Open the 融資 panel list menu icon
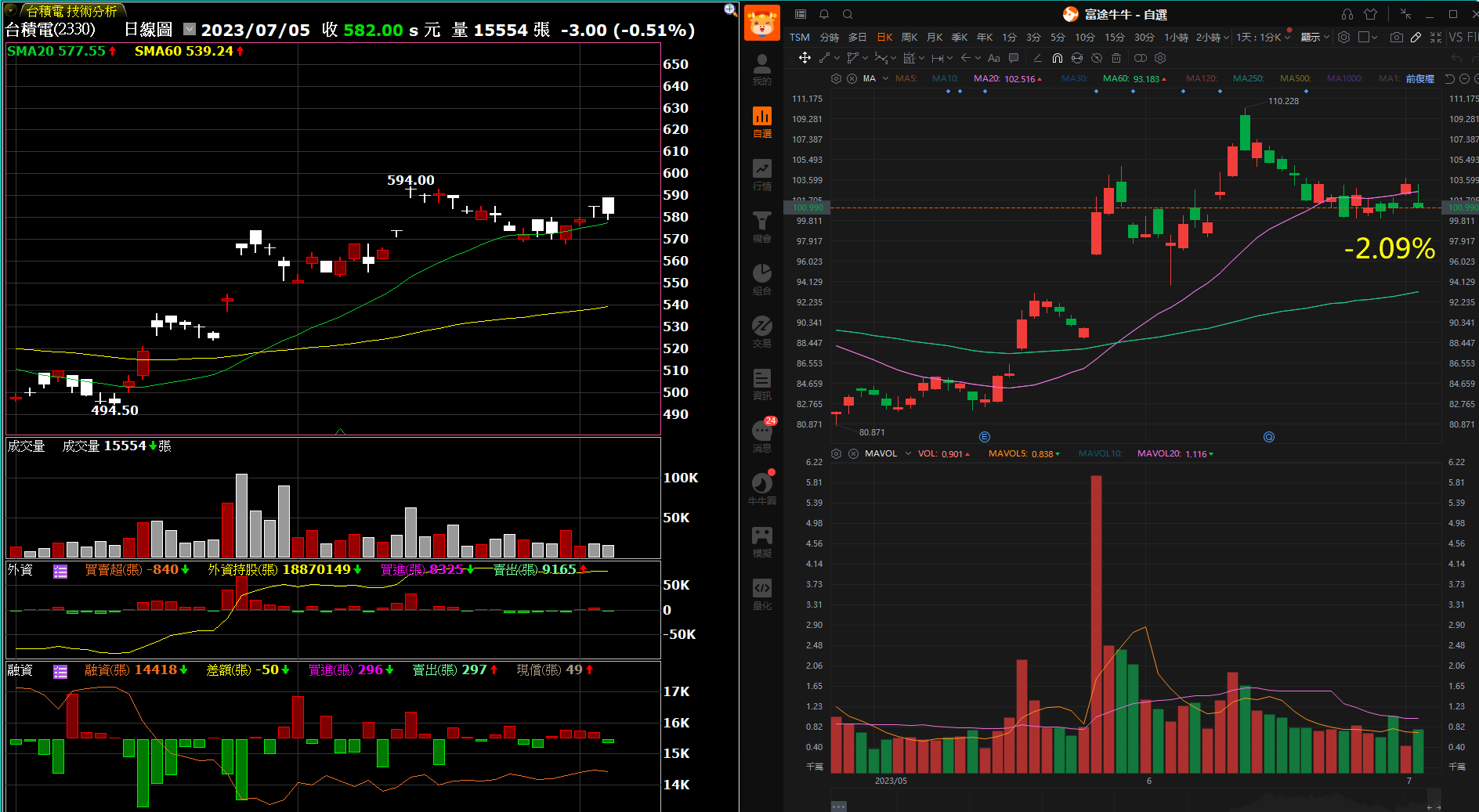The image size is (1479, 812). pyautogui.click(x=60, y=672)
